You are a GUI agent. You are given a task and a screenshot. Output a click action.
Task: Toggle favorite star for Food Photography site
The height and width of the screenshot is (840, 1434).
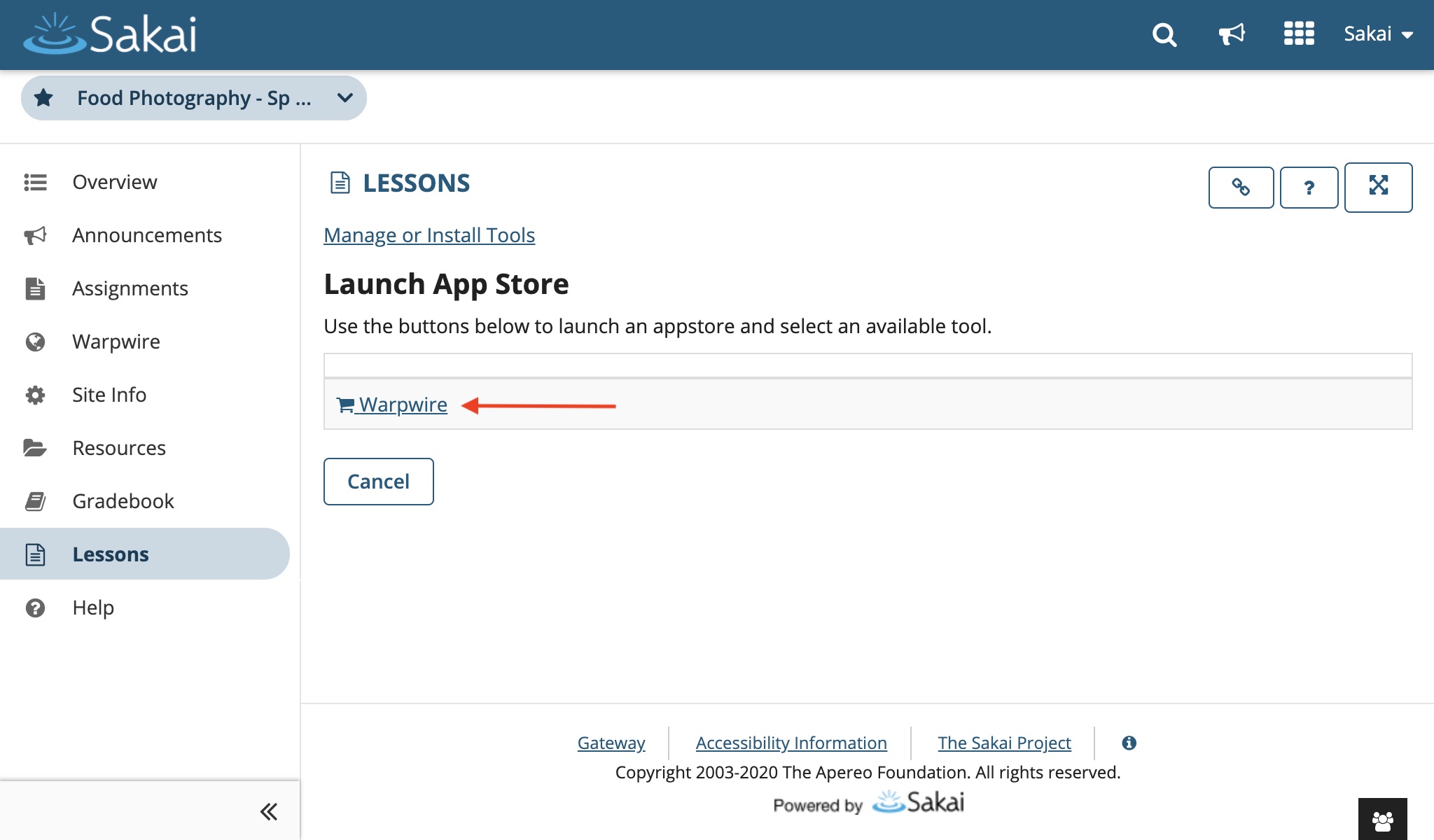click(x=43, y=97)
